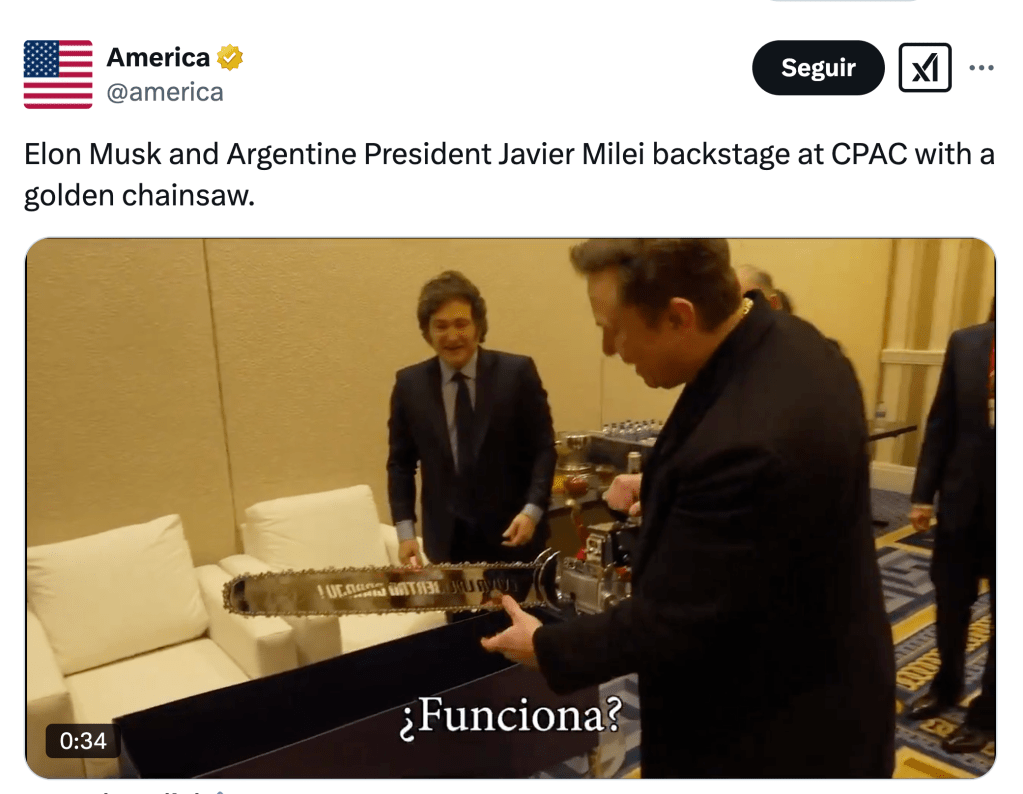Click the gold verified badge beside America

point(230,57)
